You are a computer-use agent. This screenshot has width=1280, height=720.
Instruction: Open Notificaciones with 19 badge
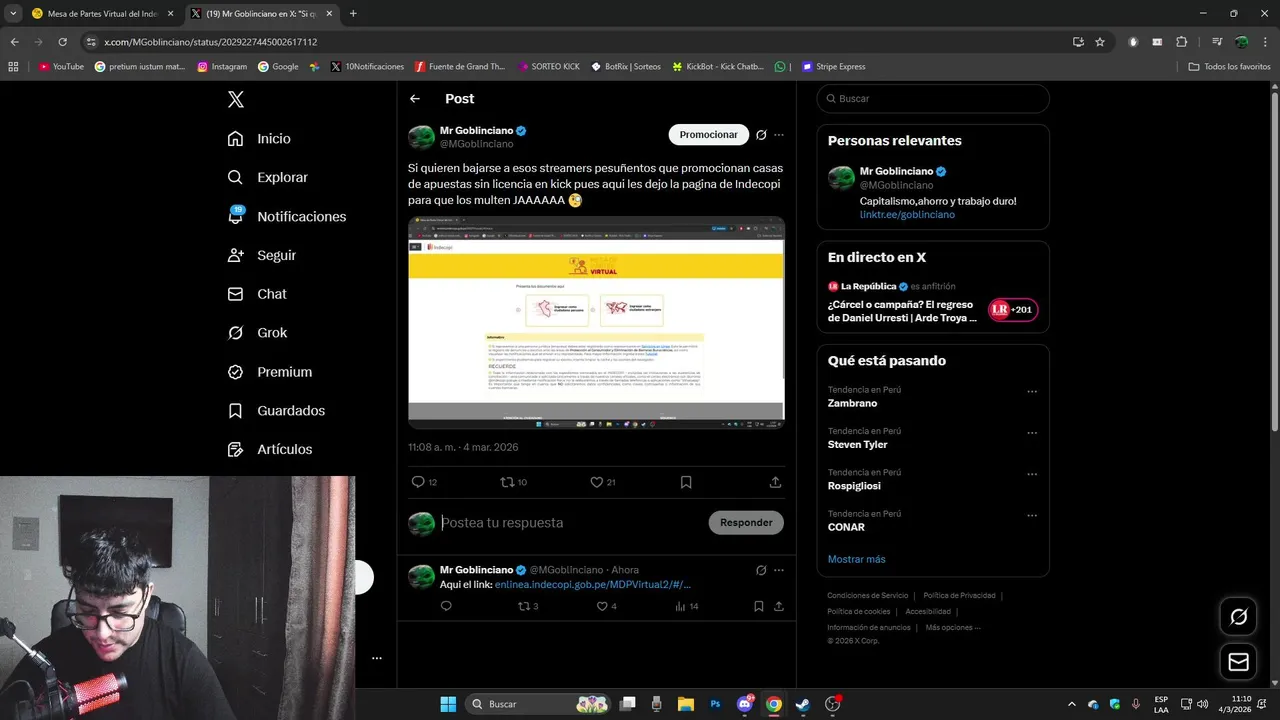(x=286, y=216)
